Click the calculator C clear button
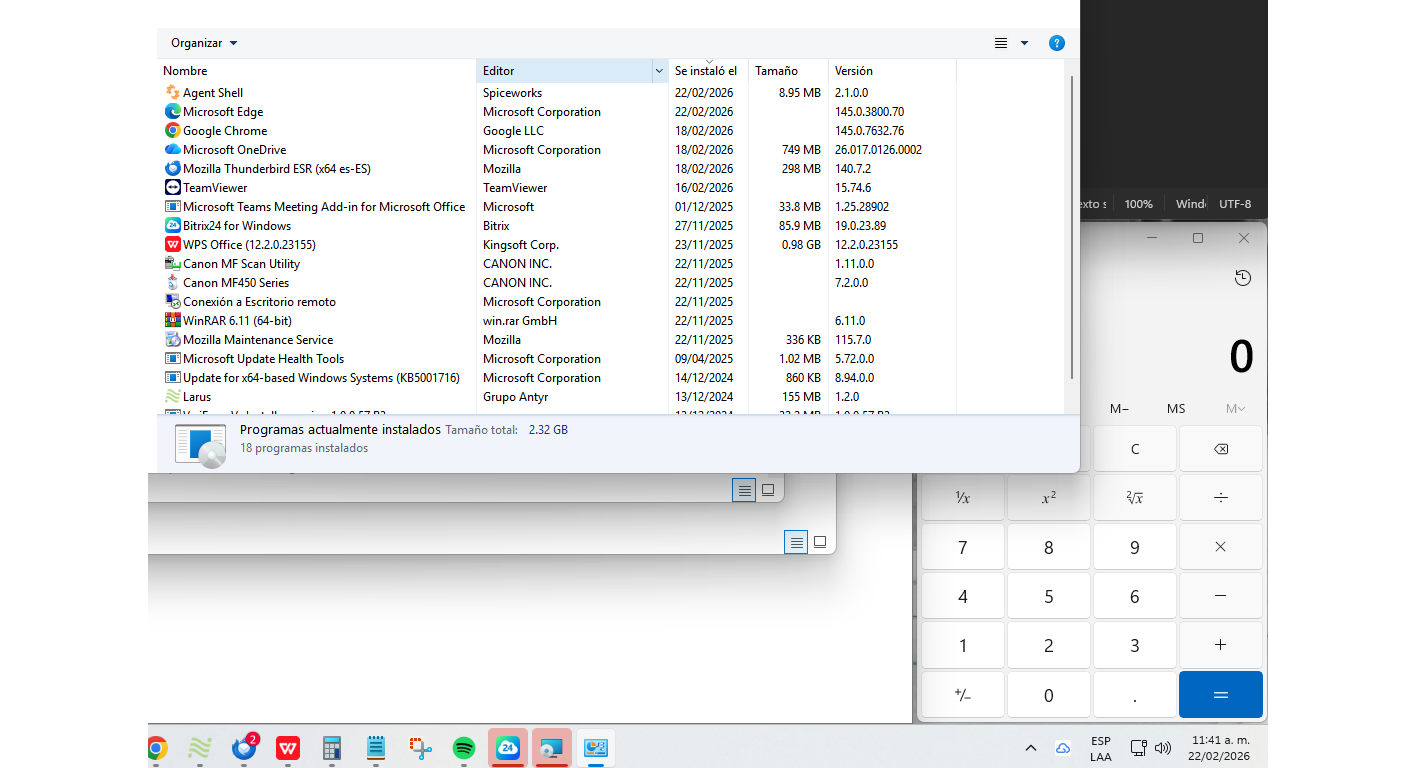 1134,449
